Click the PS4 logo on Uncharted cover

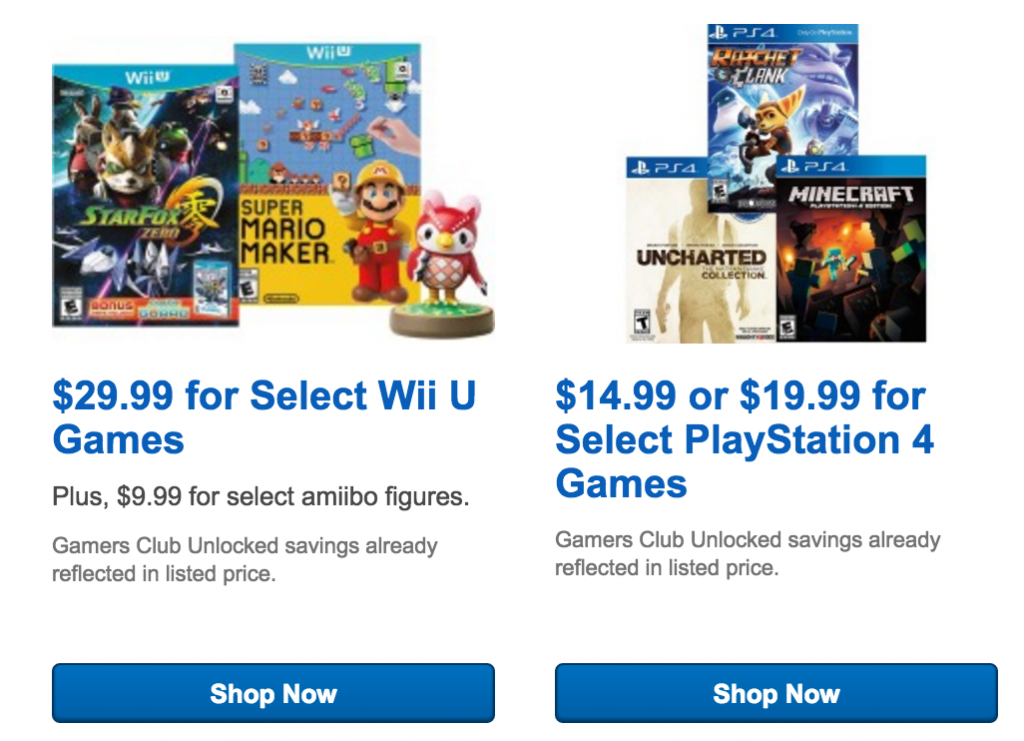665,167
